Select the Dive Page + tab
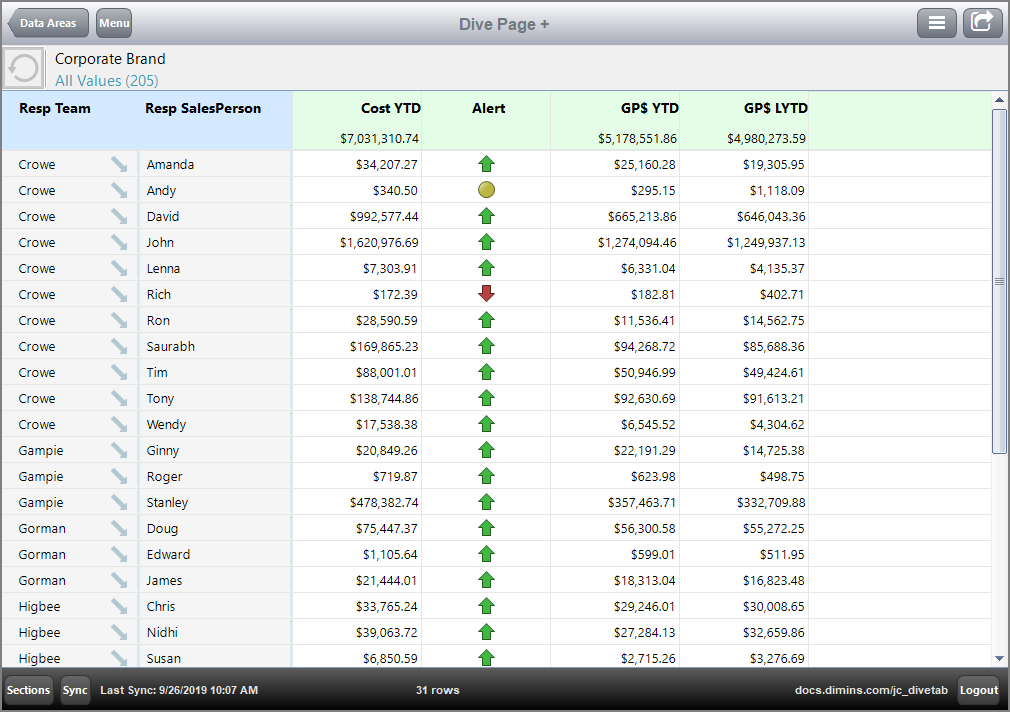The image size is (1010, 712). 503,23
